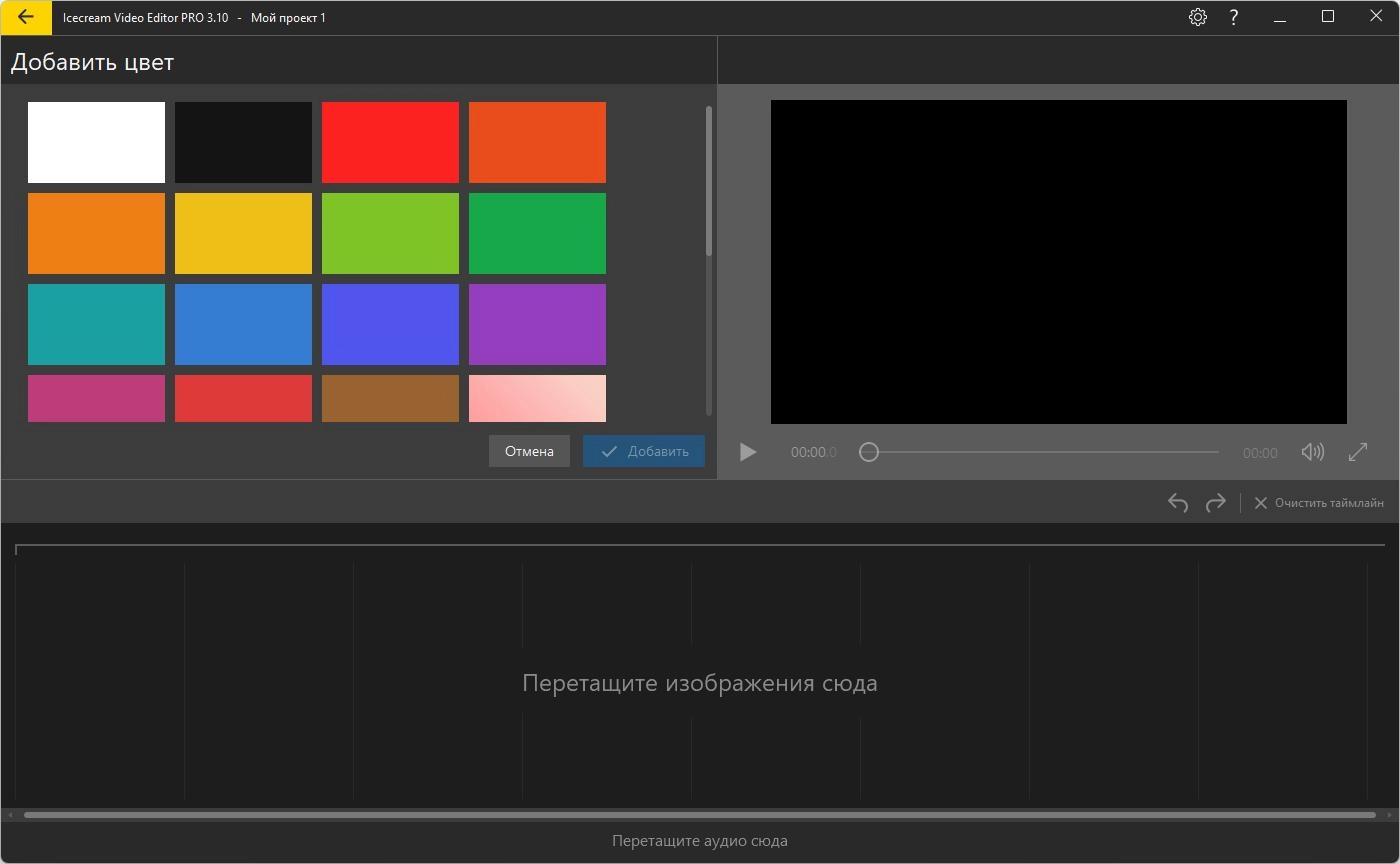The image size is (1400, 864).
Task: Click the 'Мой проект 1' project title
Action: pyautogui.click(x=288, y=18)
